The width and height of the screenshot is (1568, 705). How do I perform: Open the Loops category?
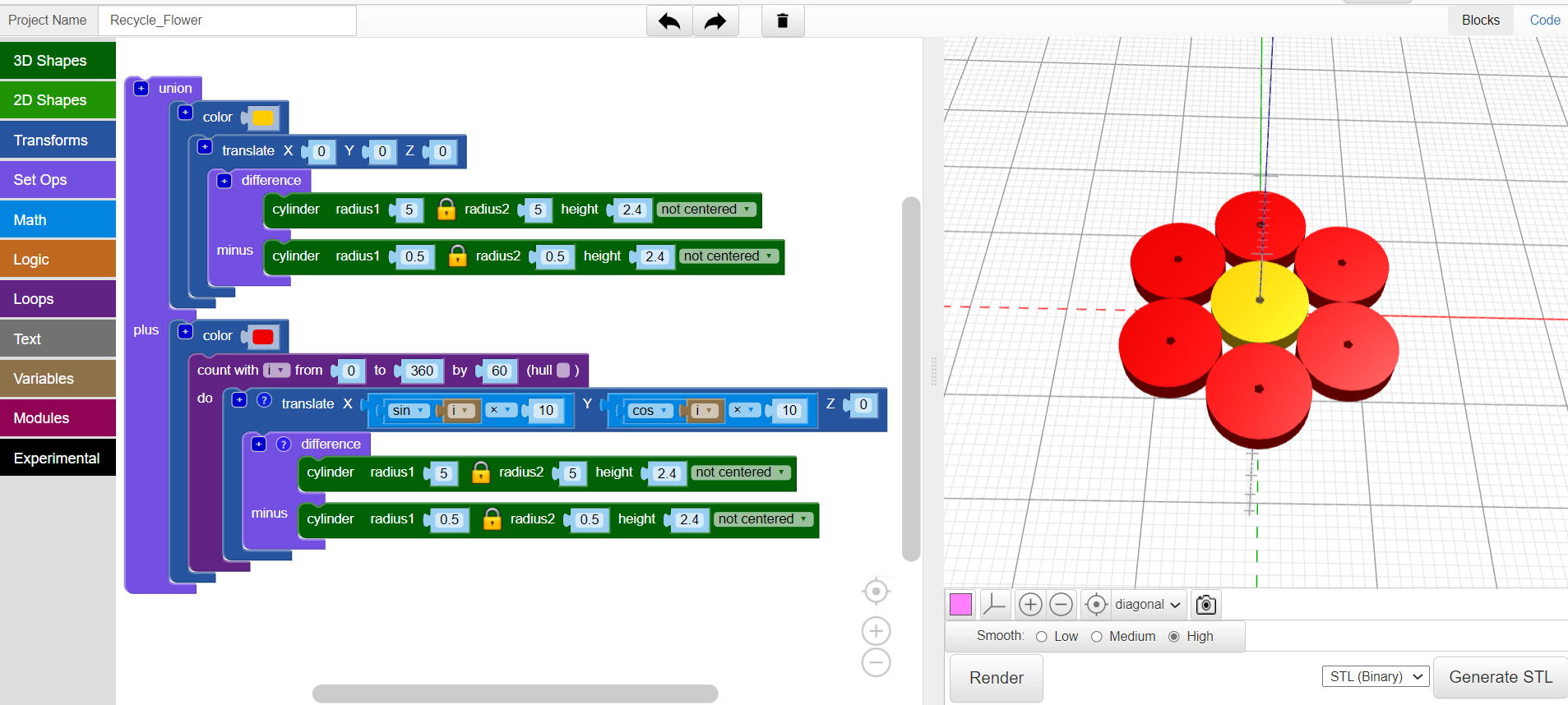click(x=58, y=299)
